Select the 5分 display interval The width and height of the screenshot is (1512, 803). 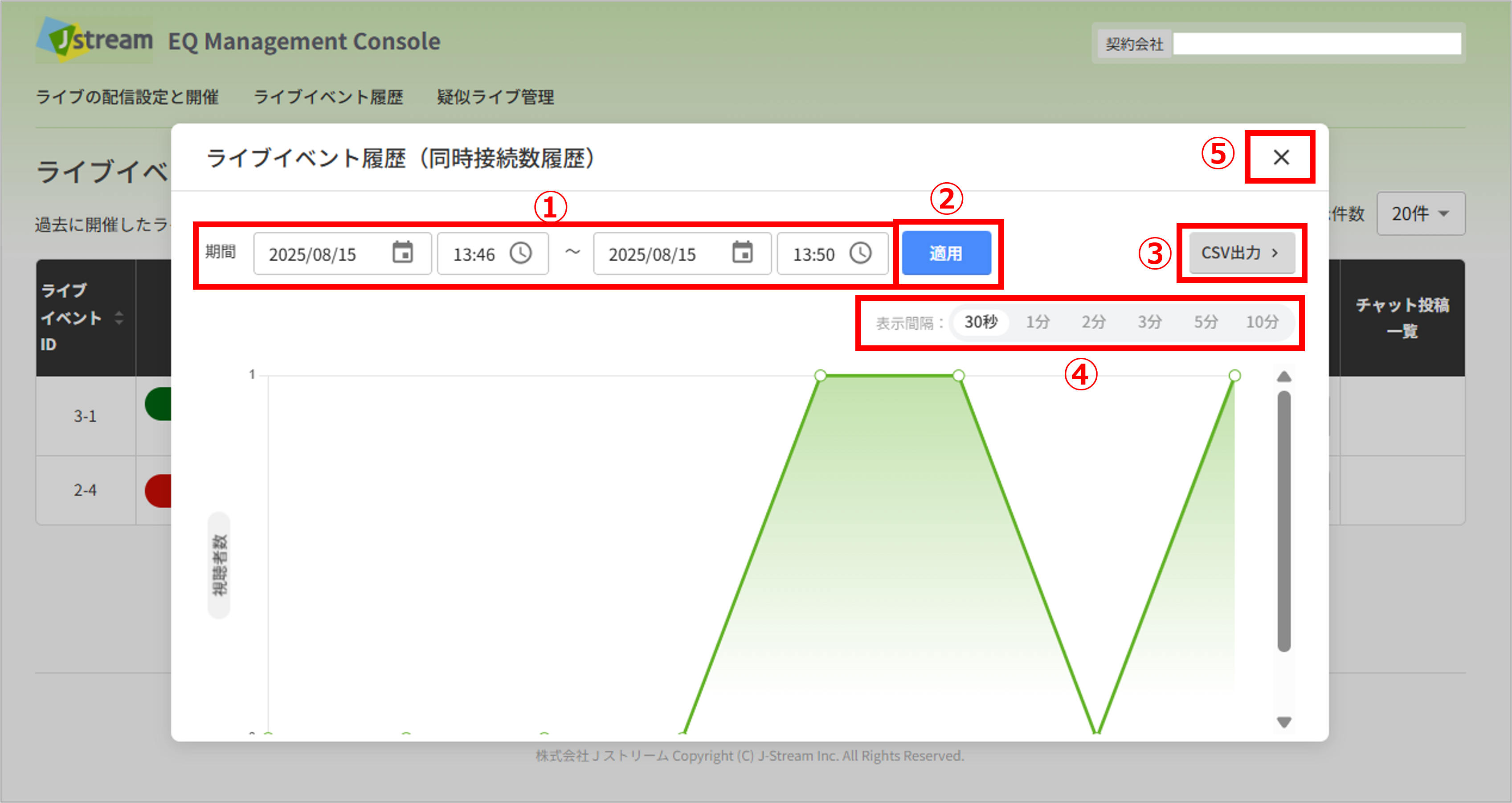[1206, 322]
